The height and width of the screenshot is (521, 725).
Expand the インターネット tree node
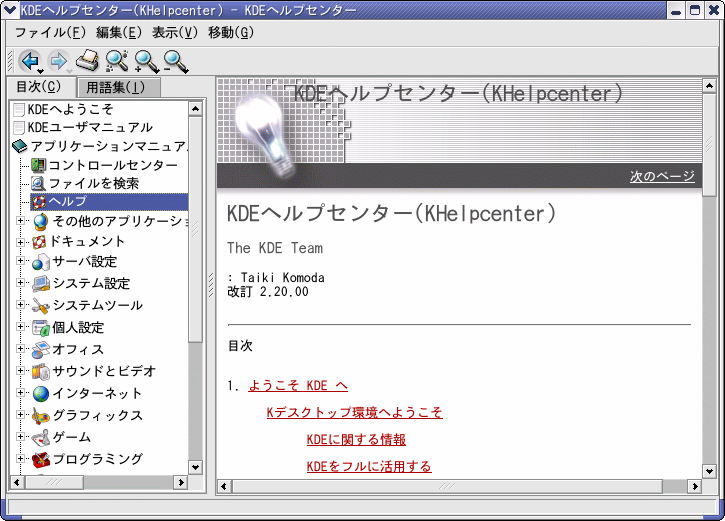[x=20, y=392]
